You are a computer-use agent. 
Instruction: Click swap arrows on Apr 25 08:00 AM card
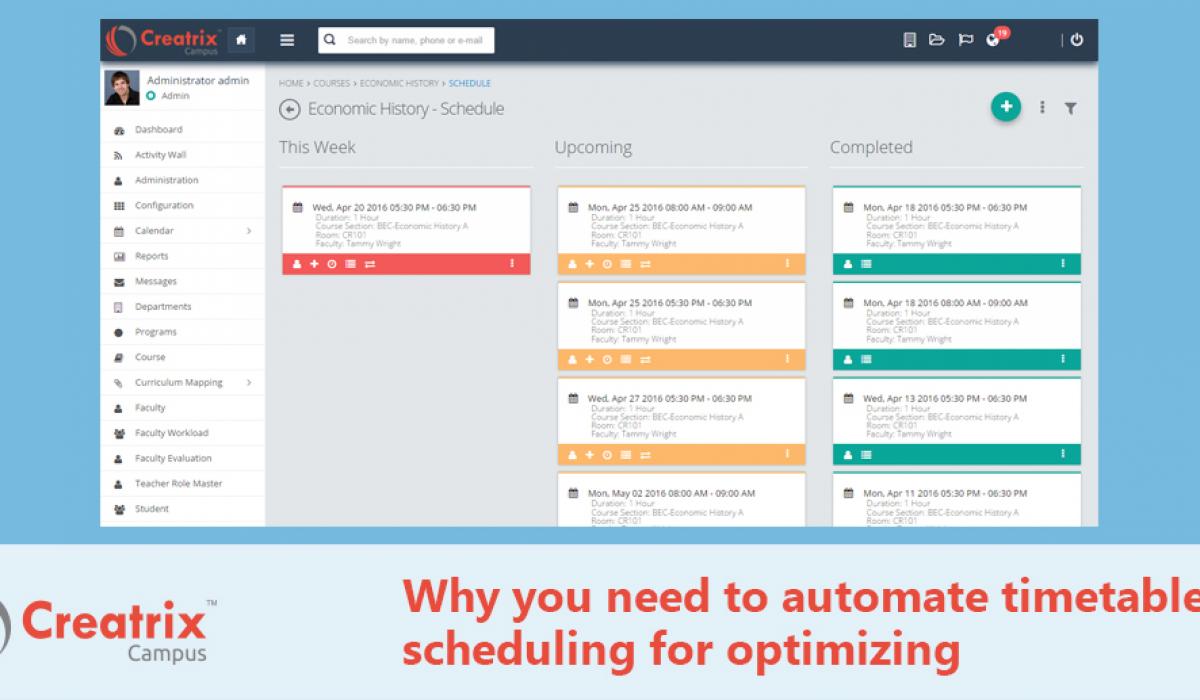coord(645,264)
